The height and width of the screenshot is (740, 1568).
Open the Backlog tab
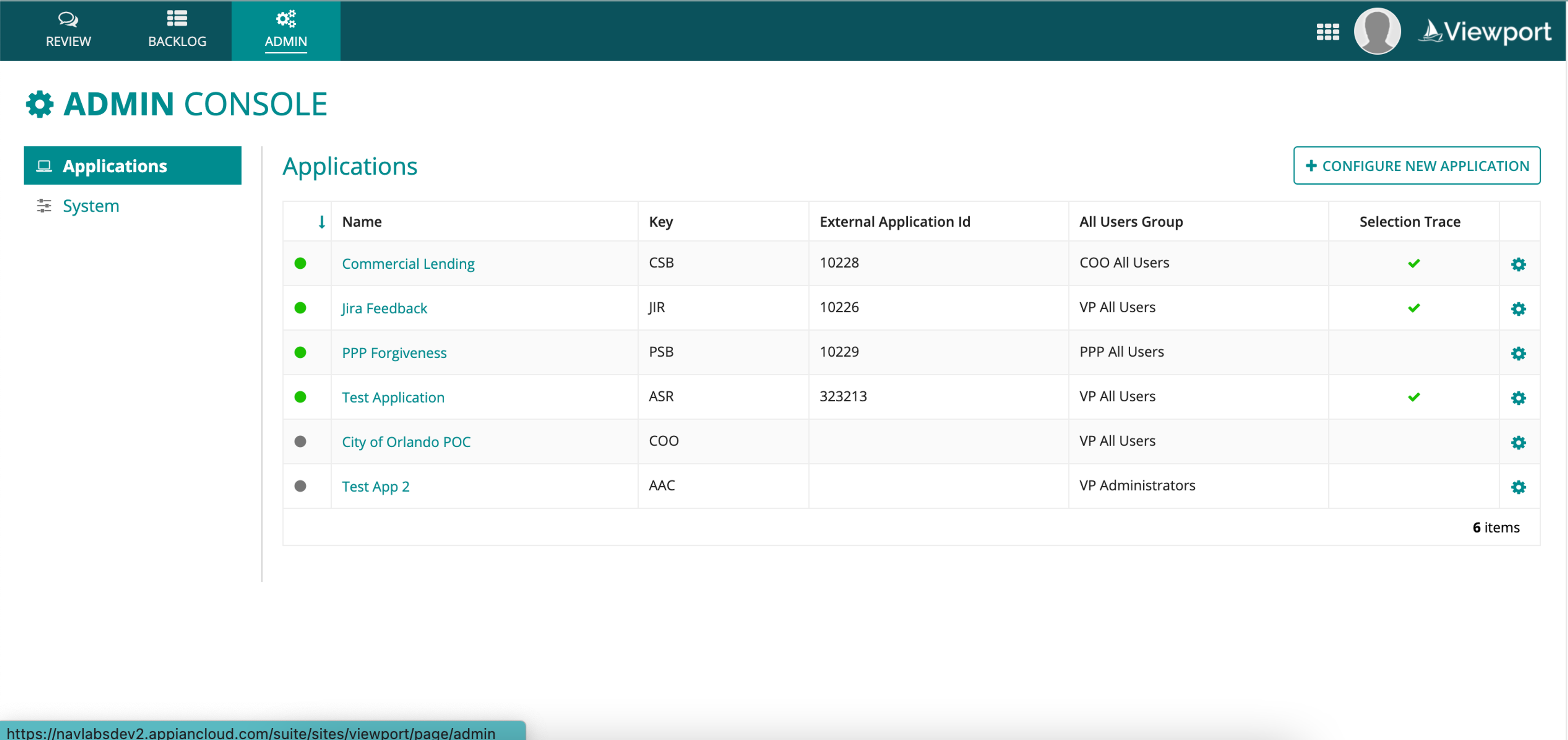pos(177,31)
